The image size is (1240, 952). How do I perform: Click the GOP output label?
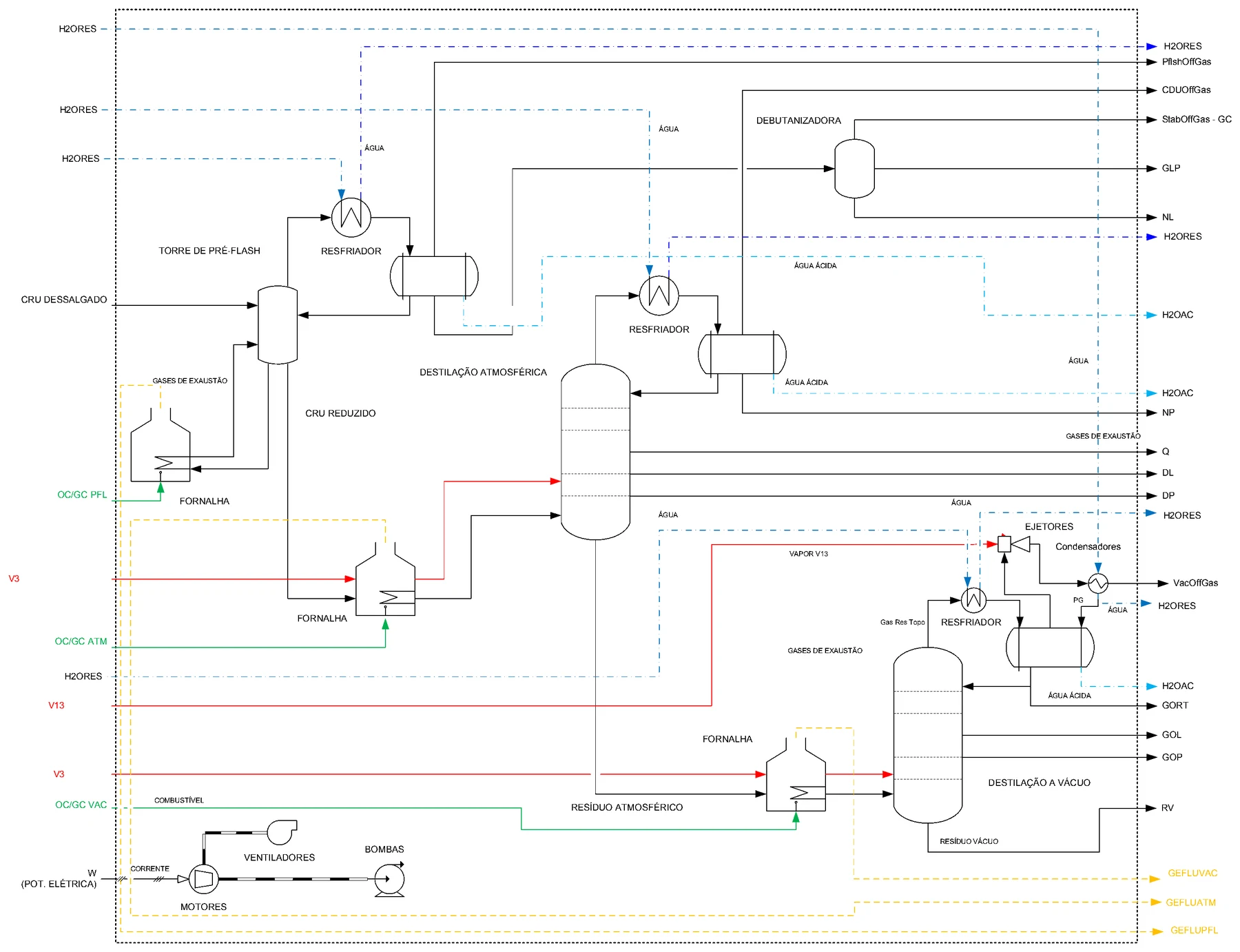[x=1172, y=757]
